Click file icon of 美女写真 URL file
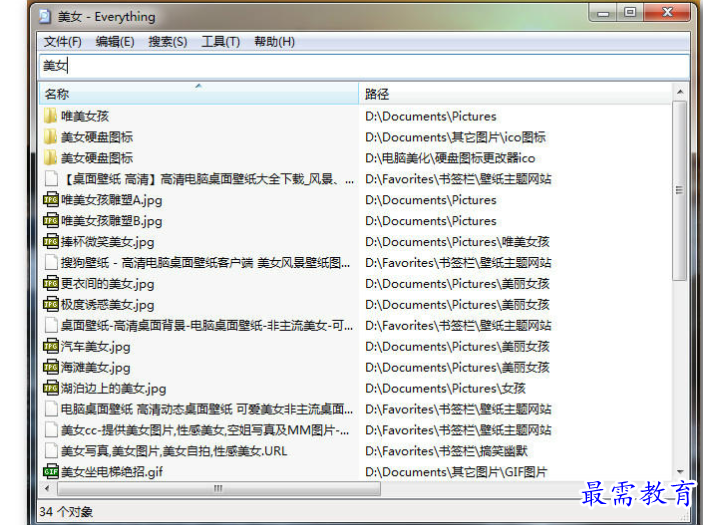703x525 pixels. coord(51,451)
